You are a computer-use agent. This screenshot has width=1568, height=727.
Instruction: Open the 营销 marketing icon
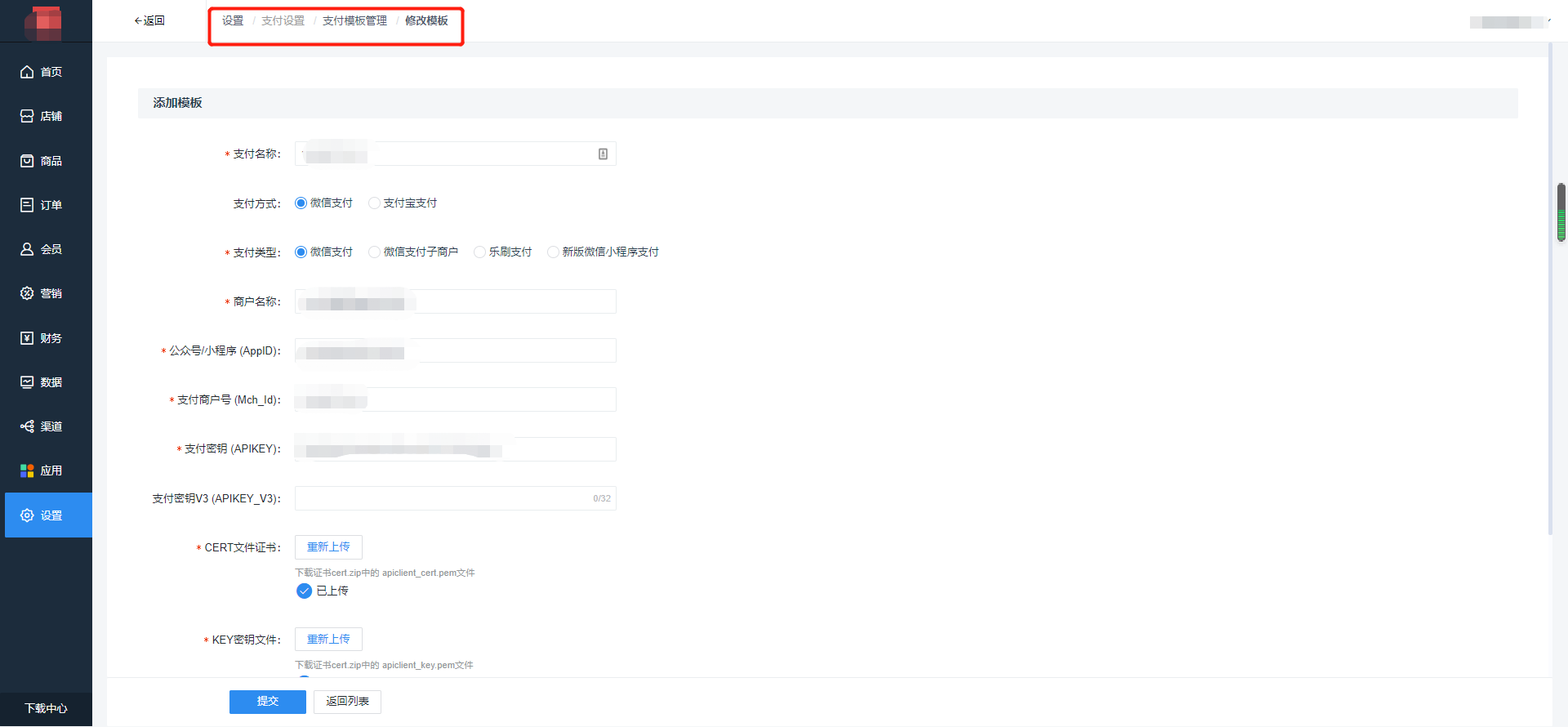coord(27,293)
